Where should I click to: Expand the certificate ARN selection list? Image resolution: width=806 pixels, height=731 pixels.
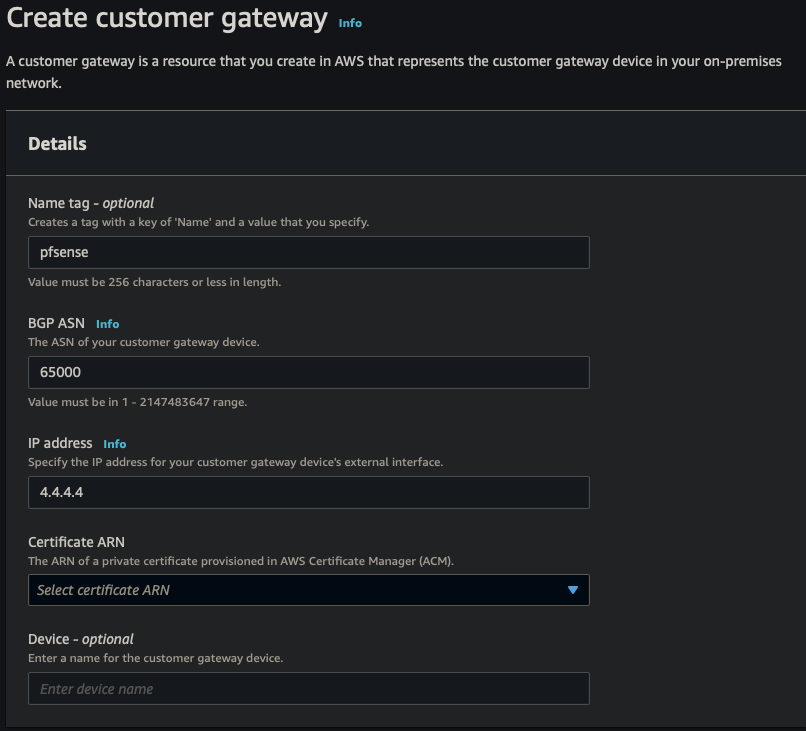pos(307,590)
